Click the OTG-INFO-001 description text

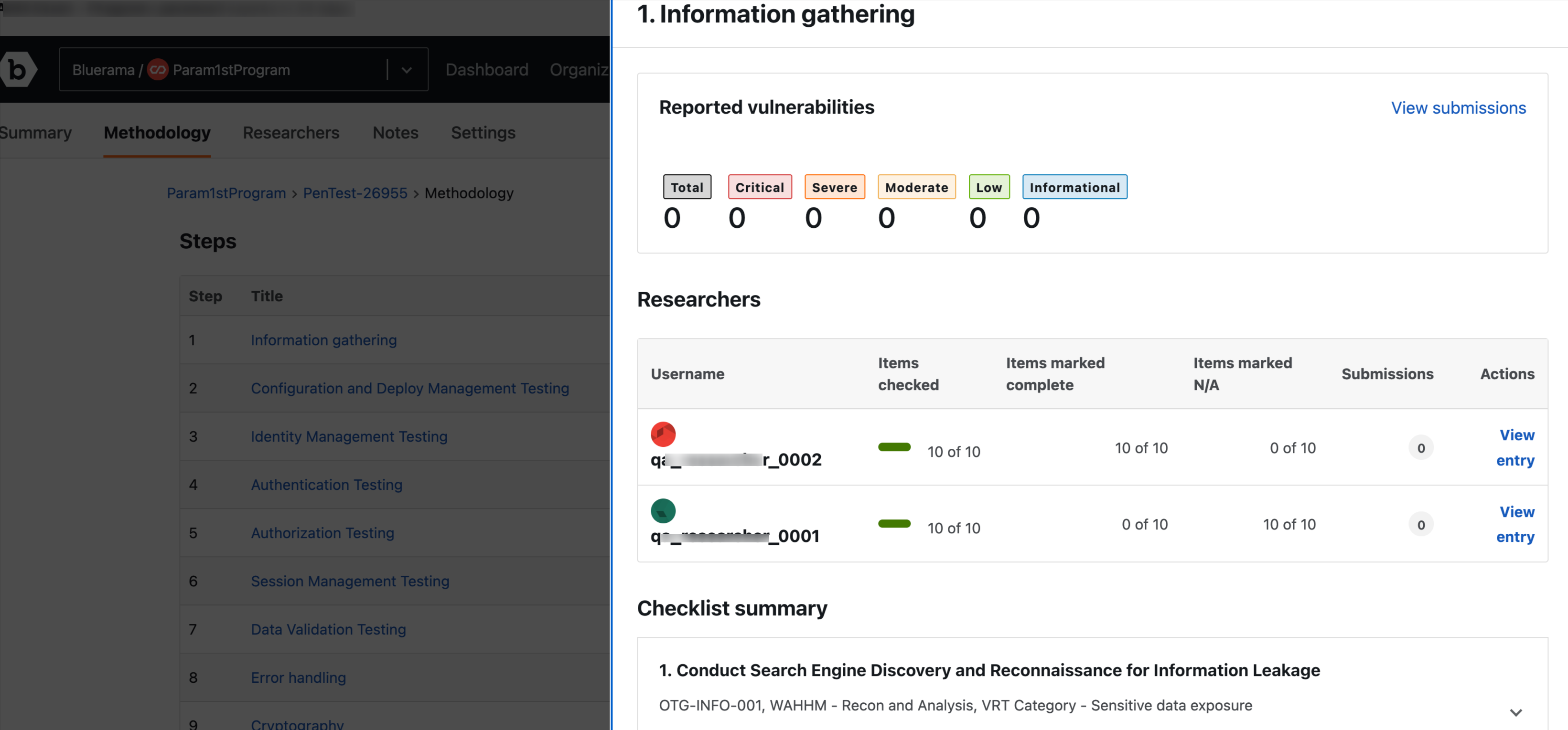click(x=956, y=706)
